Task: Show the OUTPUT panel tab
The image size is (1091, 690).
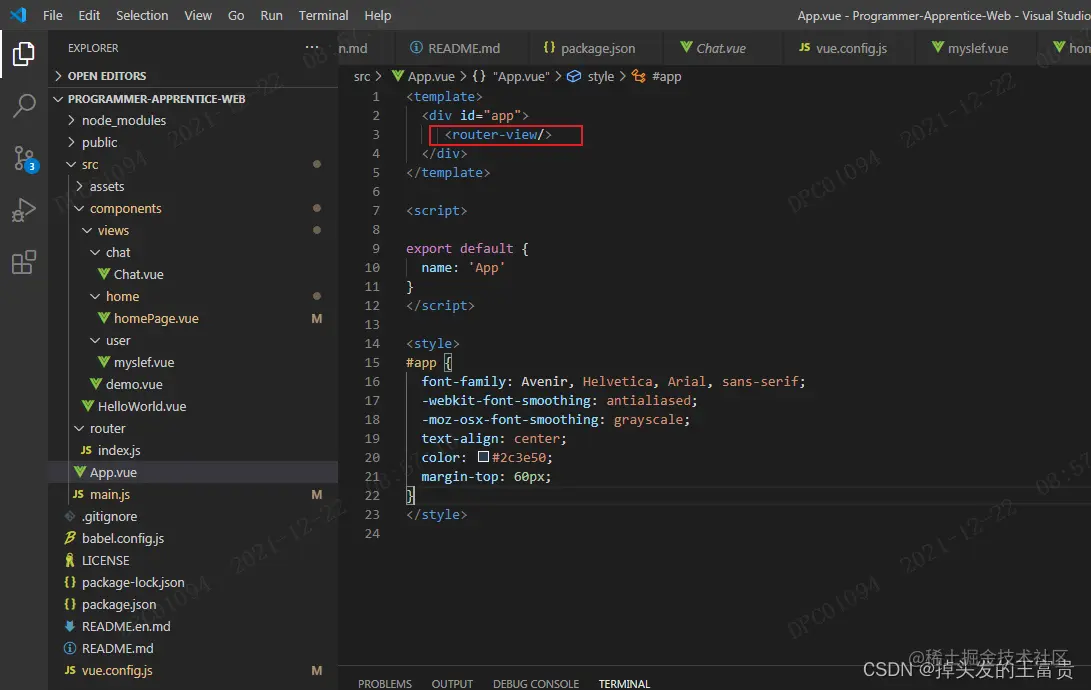Action: click(x=452, y=684)
